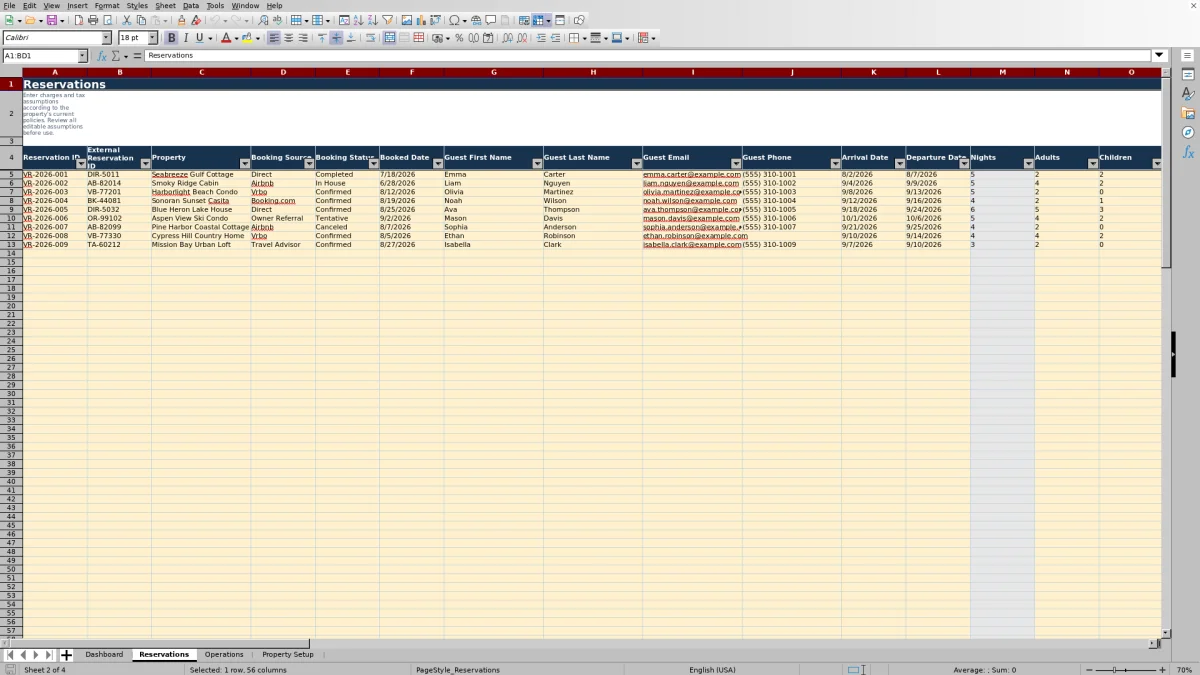Image resolution: width=1200 pixels, height=675 pixels.
Task: Click the vertical scrollbar thumb
Action: [x=1166, y=172]
